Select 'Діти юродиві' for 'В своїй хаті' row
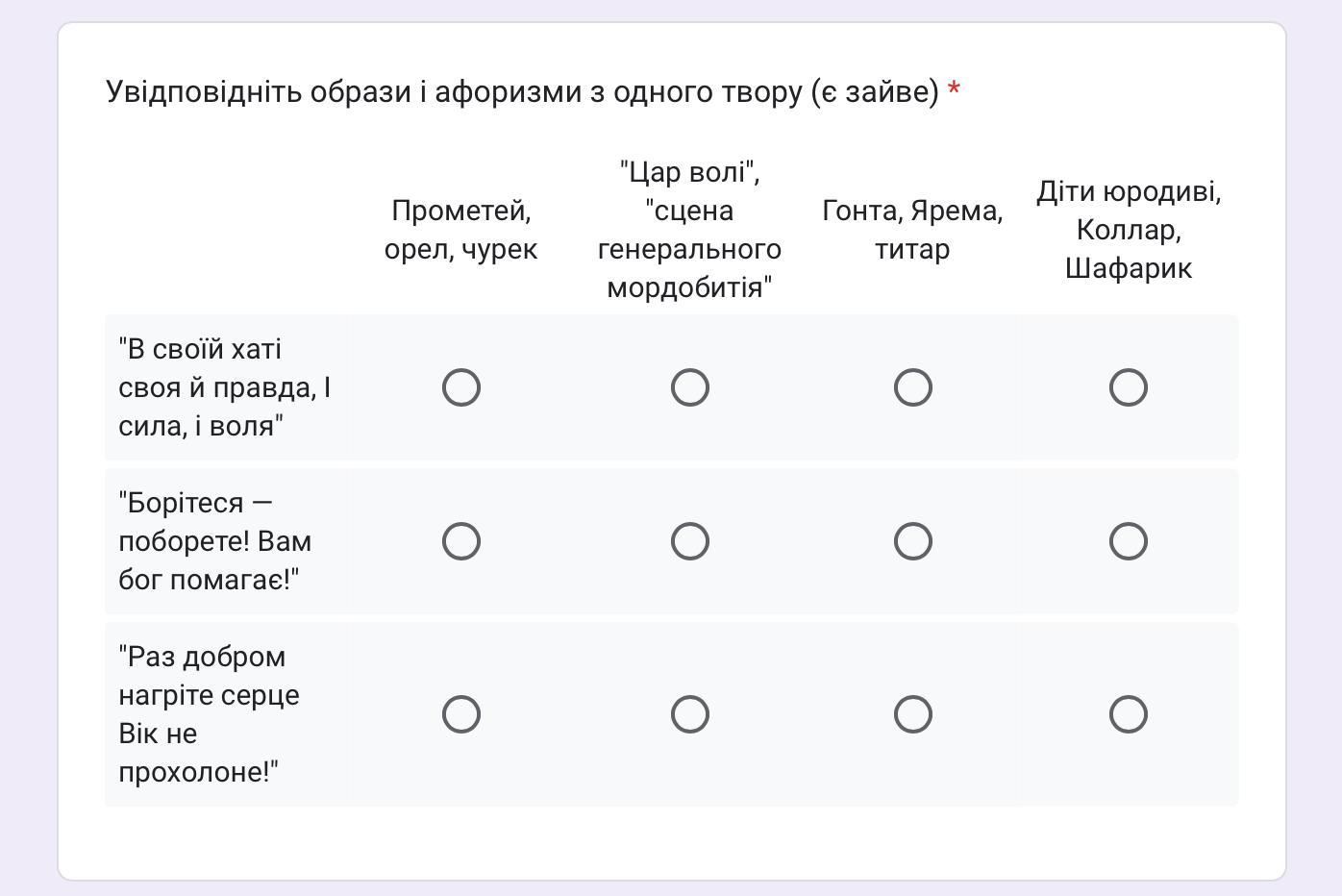 1129,387
